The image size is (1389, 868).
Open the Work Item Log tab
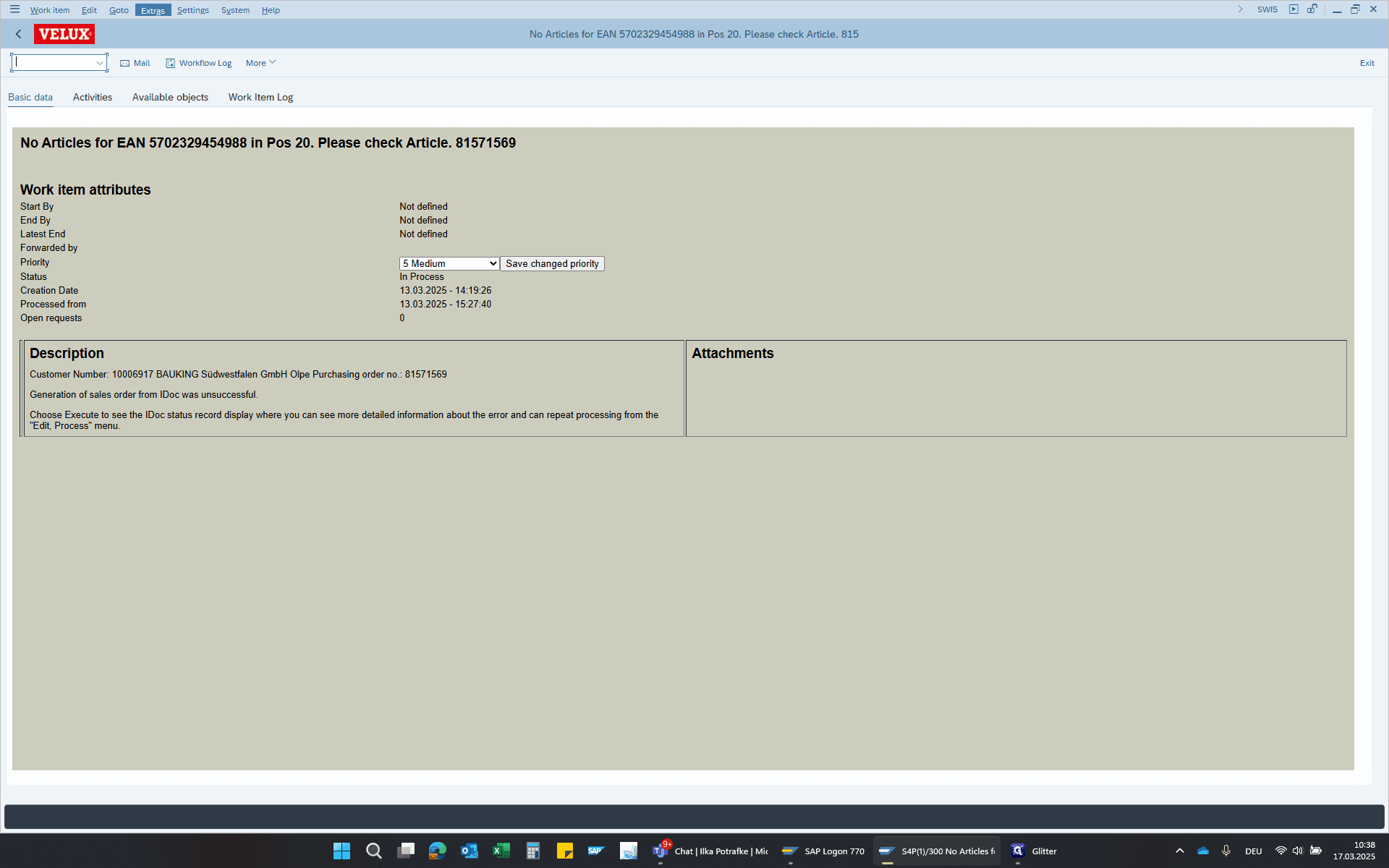260,97
